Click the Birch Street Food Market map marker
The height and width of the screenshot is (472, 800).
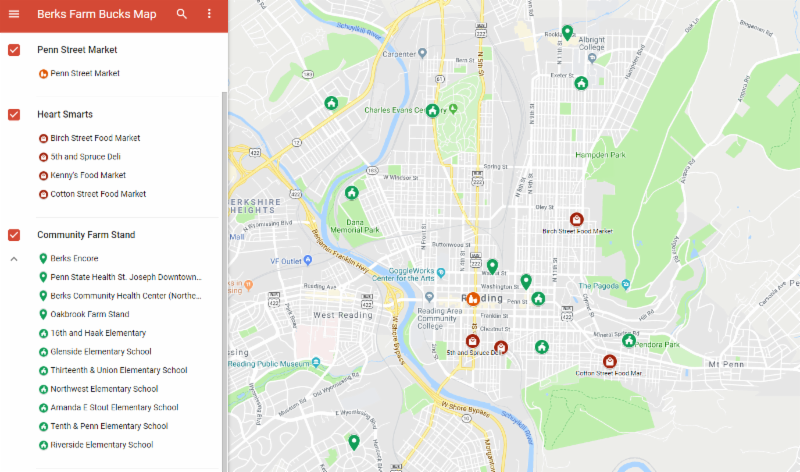(x=576, y=219)
